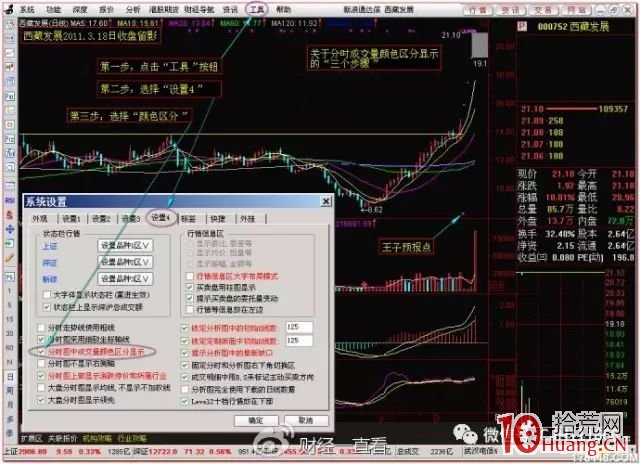
Task: Enable 分时走势线使用粗线 checkbox
Action: point(41,327)
